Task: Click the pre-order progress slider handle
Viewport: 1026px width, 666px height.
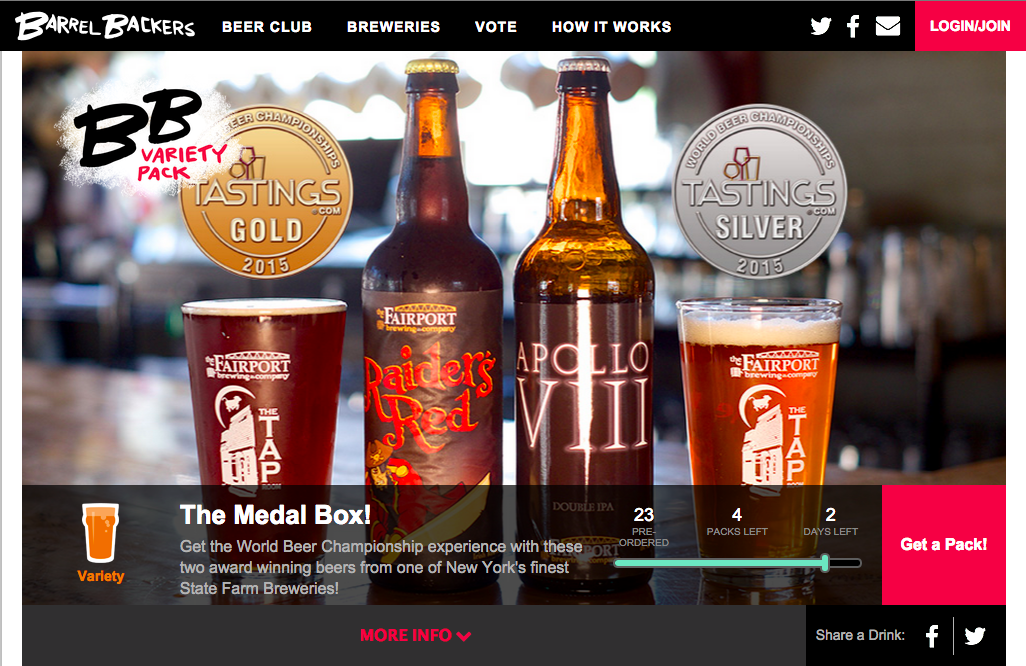Action: coord(825,563)
